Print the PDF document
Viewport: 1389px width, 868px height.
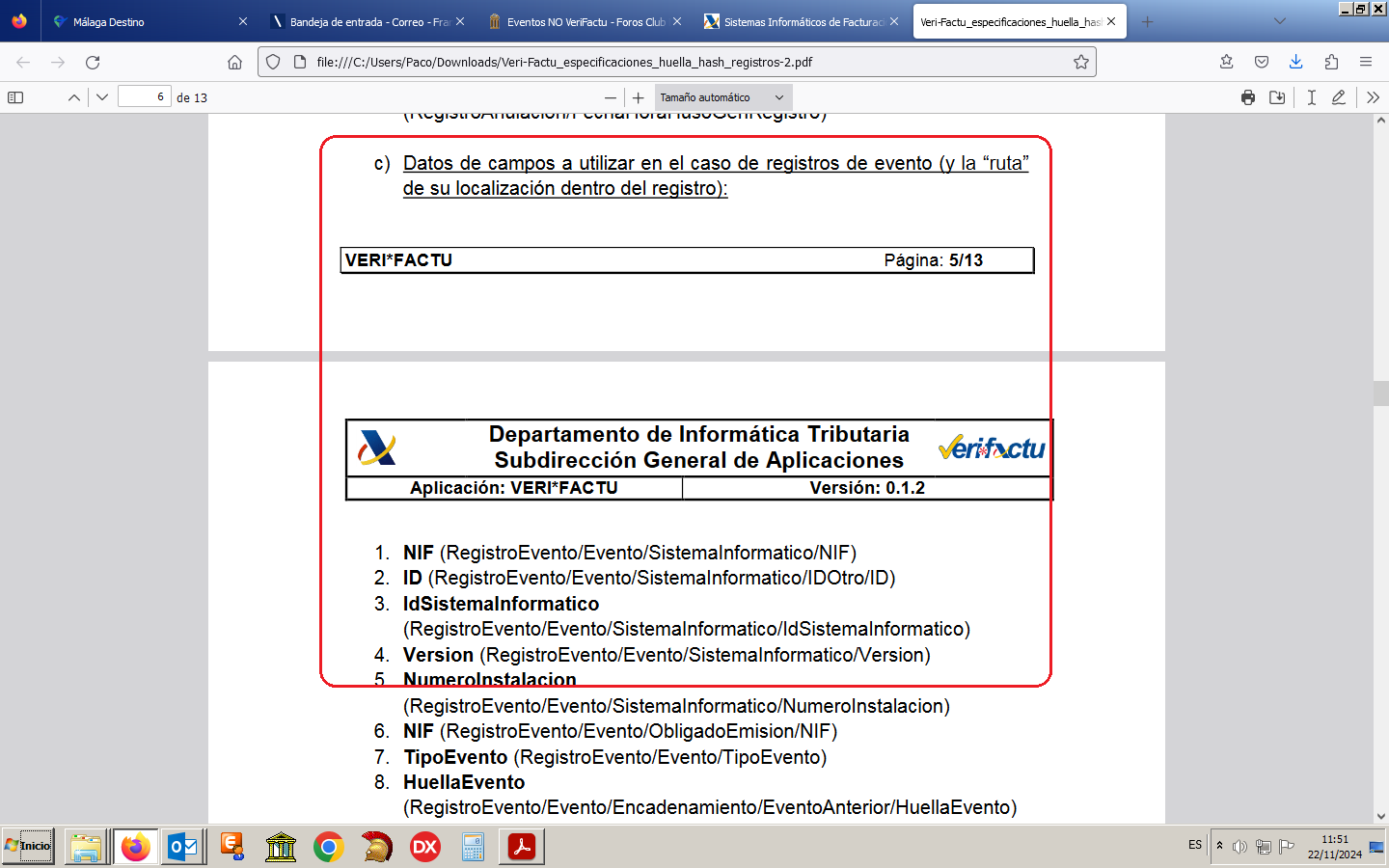[x=1248, y=97]
